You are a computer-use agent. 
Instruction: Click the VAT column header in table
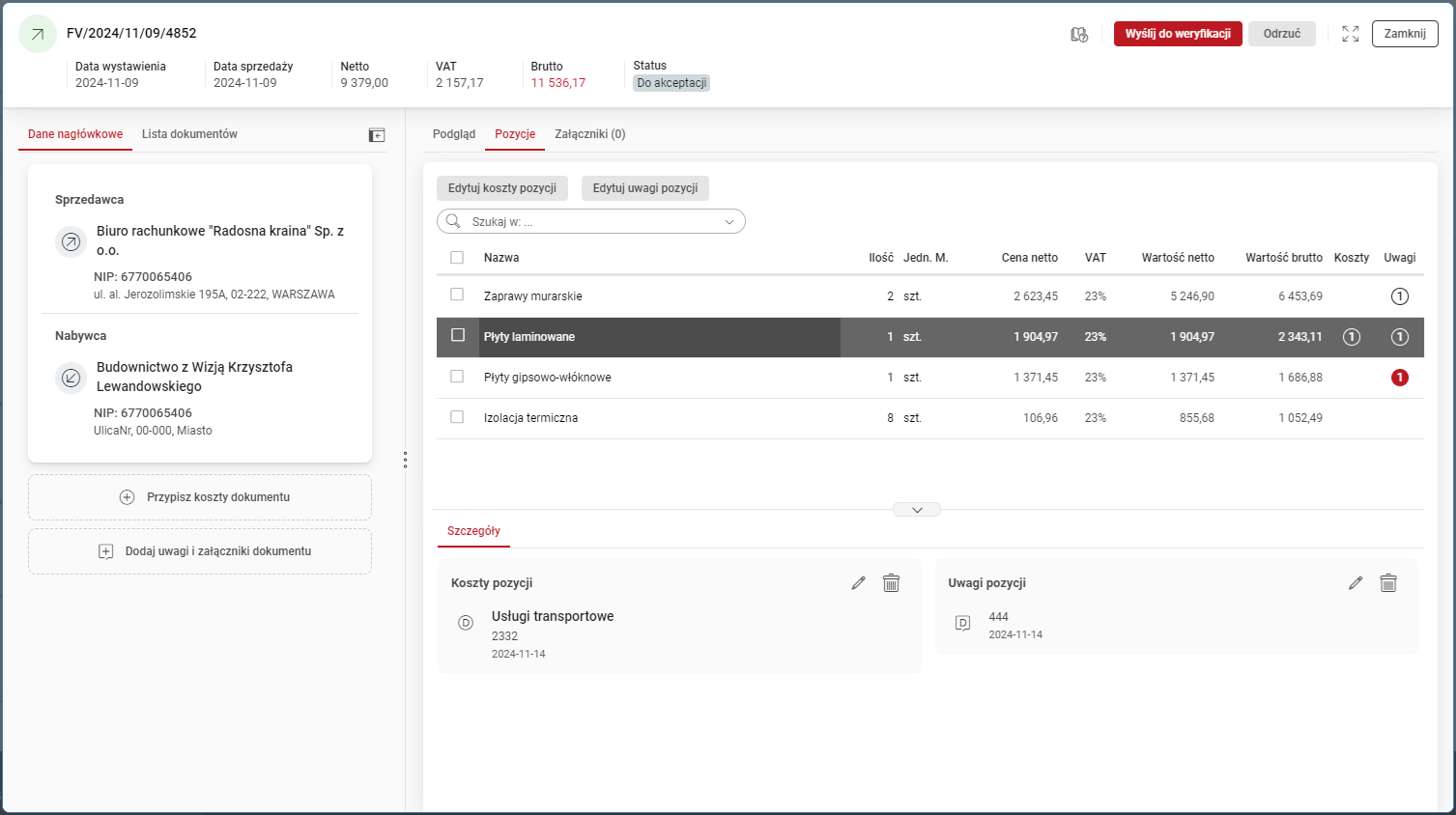pyautogui.click(x=1096, y=258)
